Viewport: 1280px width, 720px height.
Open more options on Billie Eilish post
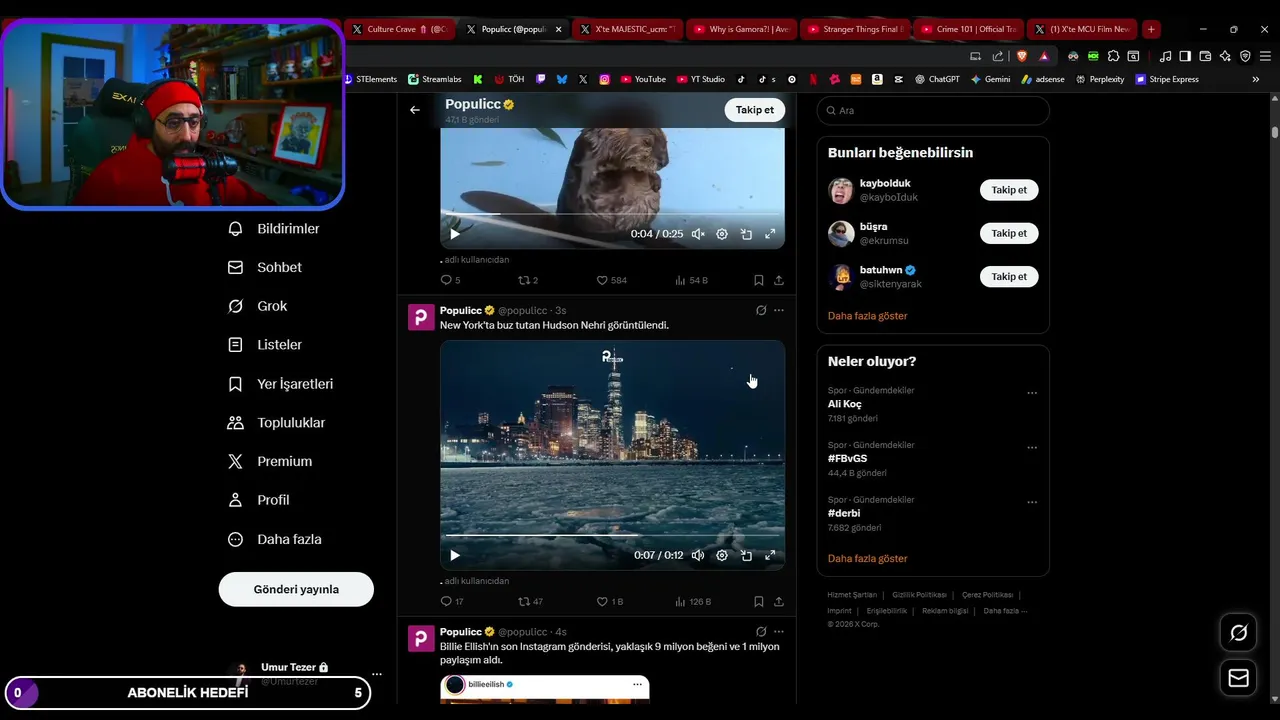[779, 632]
